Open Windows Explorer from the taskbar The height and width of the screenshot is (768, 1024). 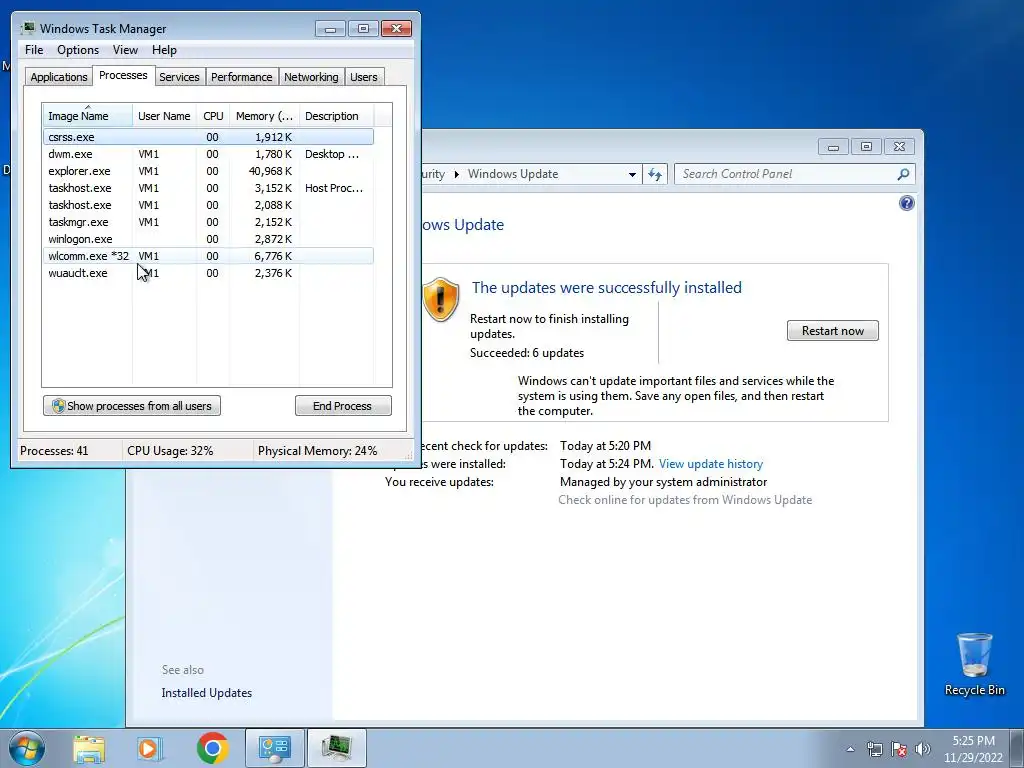point(89,748)
